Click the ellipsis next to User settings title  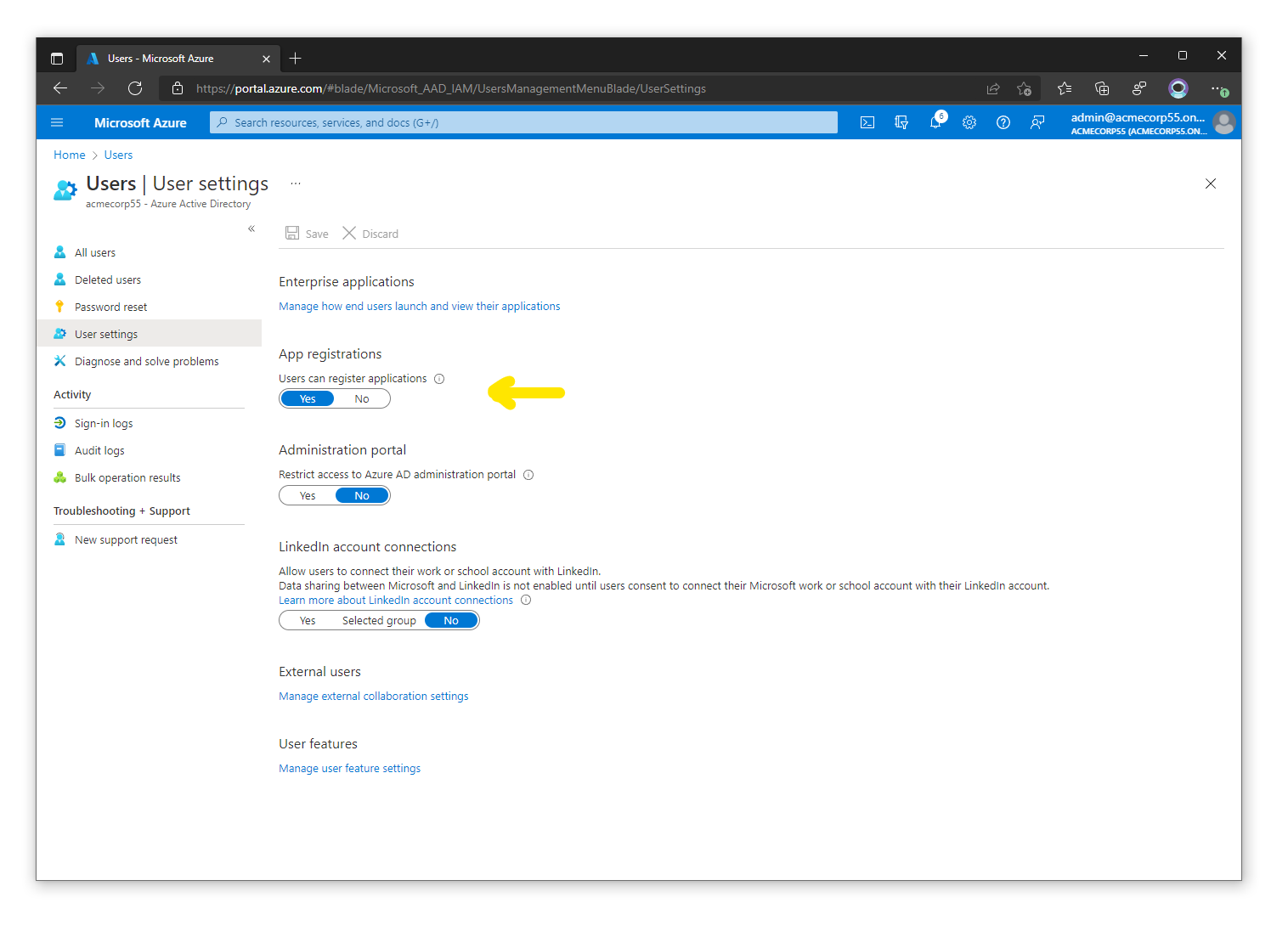click(296, 183)
